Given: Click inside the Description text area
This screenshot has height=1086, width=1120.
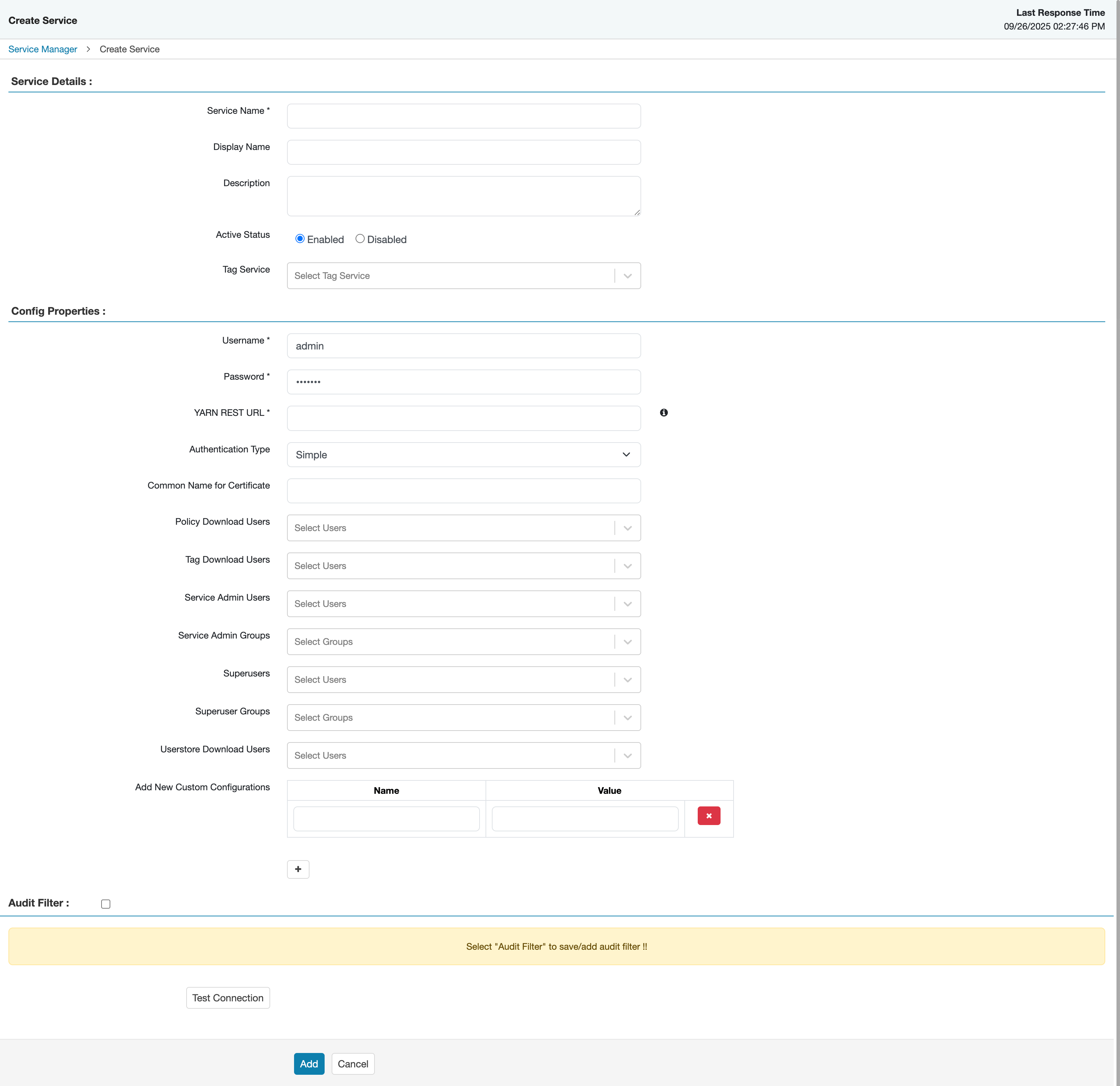Looking at the screenshot, I should click(x=463, y=195).
